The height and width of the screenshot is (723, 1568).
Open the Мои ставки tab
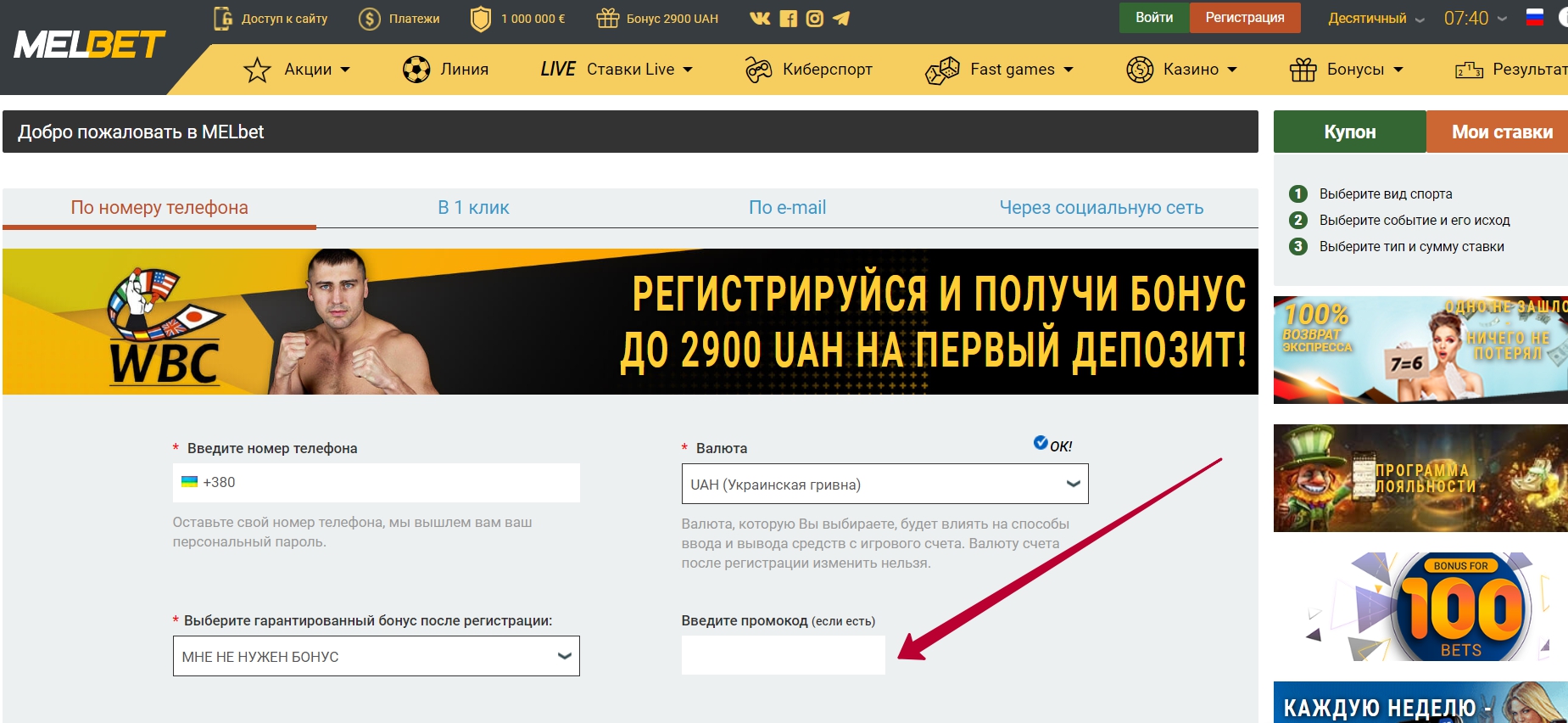(1498, 132)
